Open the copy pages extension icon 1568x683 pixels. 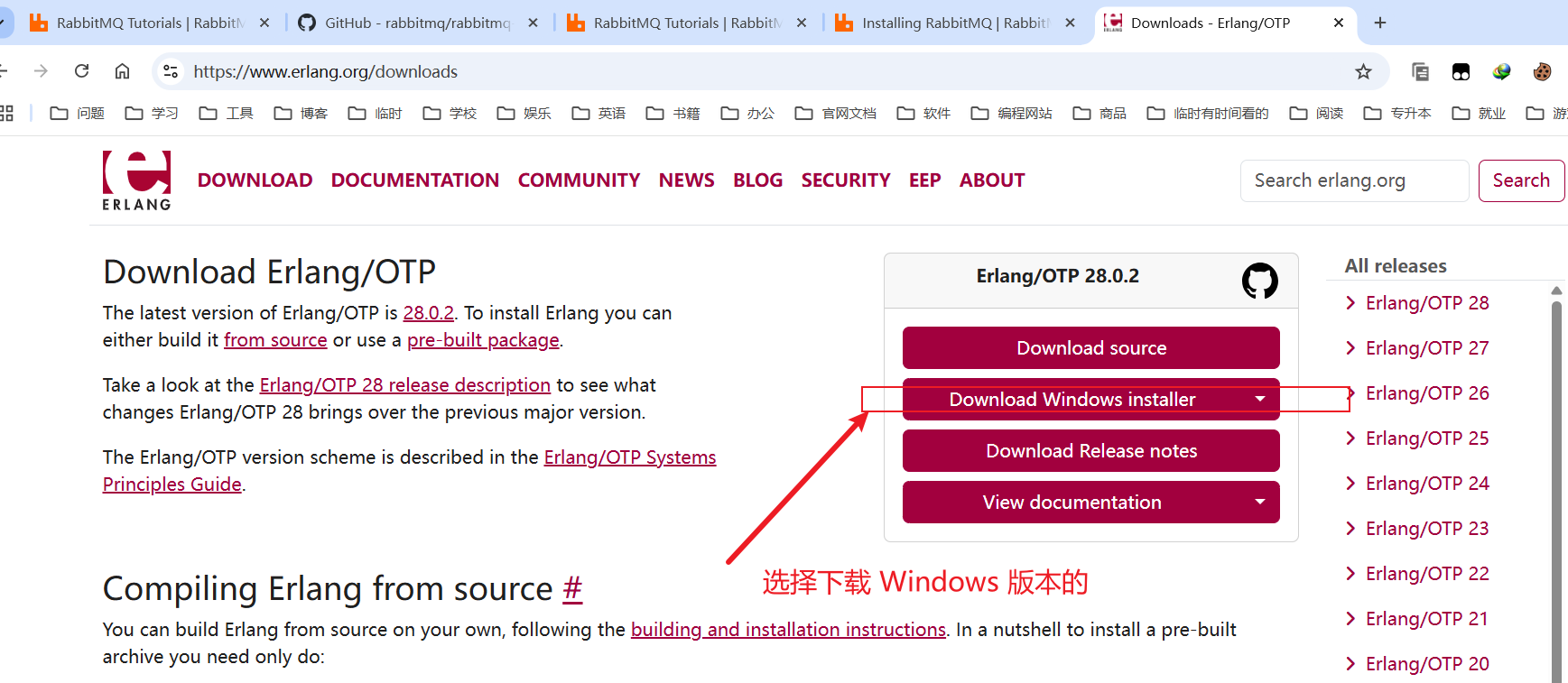(x=1420, y=71)
